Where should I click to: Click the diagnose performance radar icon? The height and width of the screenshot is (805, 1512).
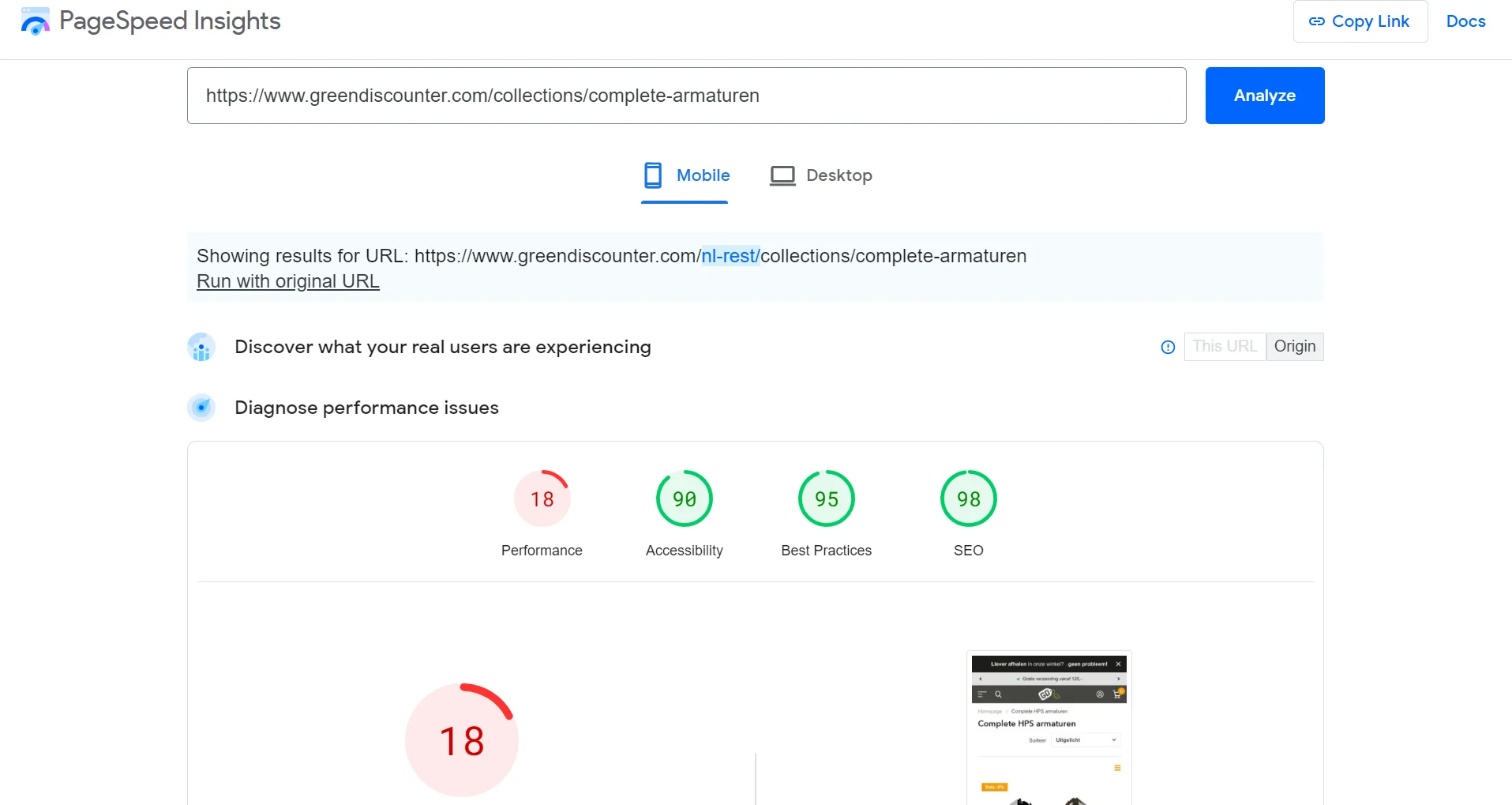201,408
